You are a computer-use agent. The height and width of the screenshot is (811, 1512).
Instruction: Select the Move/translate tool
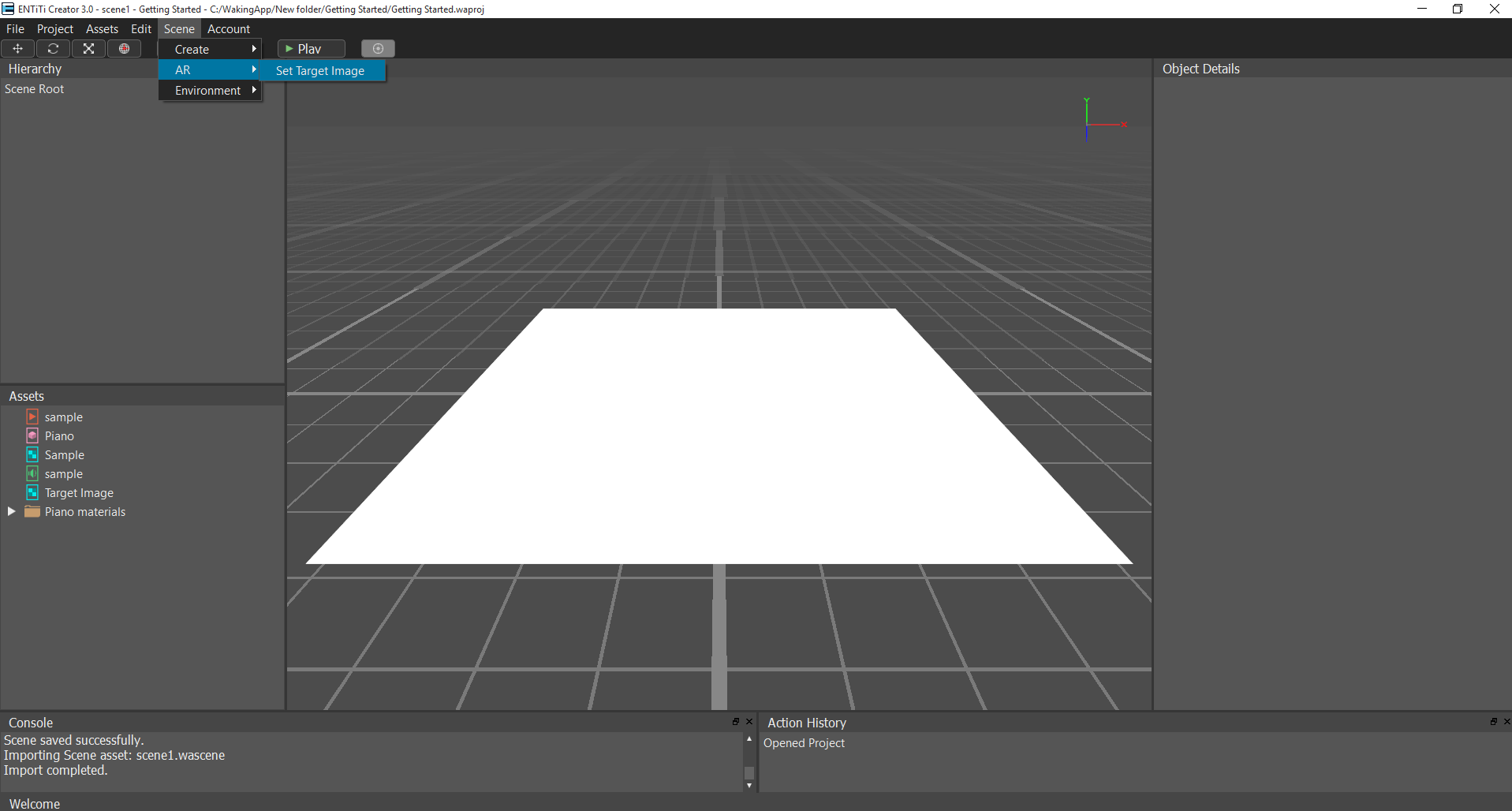17,49
